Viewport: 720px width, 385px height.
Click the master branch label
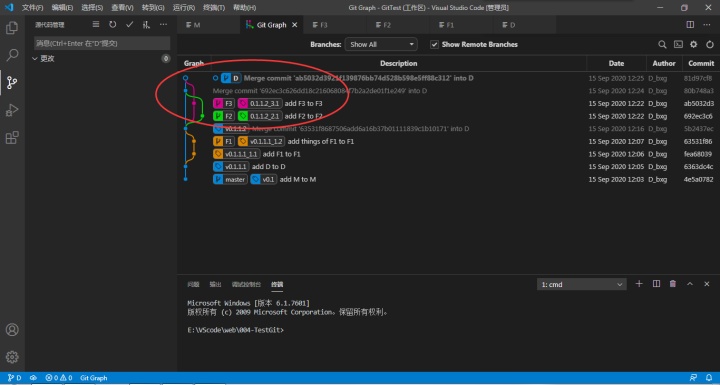click(230, 179)
